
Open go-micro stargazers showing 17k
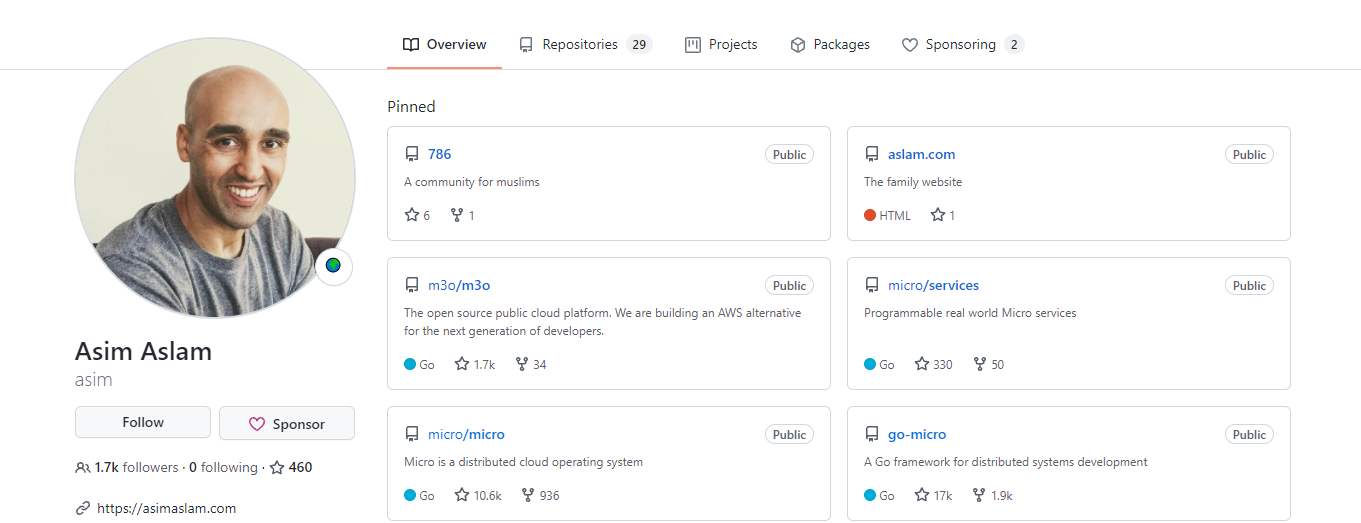pos(933,495)
